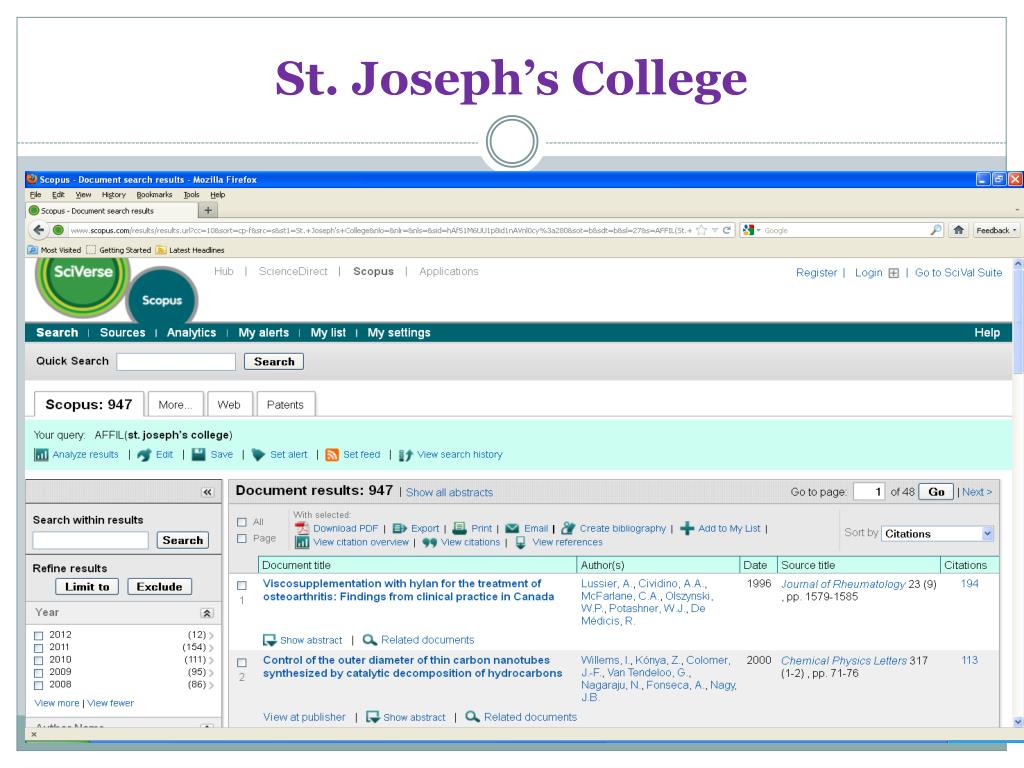The width and height of the screenshot is (1024, 768).
Task: Select checkbox for result 1 Viscosupplementation
Action: click(242, 585)
